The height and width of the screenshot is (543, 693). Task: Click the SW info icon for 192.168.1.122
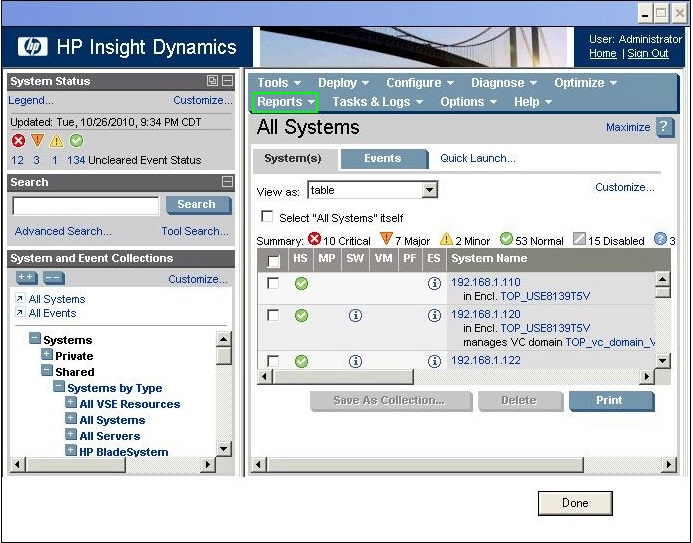click(355, 361)
